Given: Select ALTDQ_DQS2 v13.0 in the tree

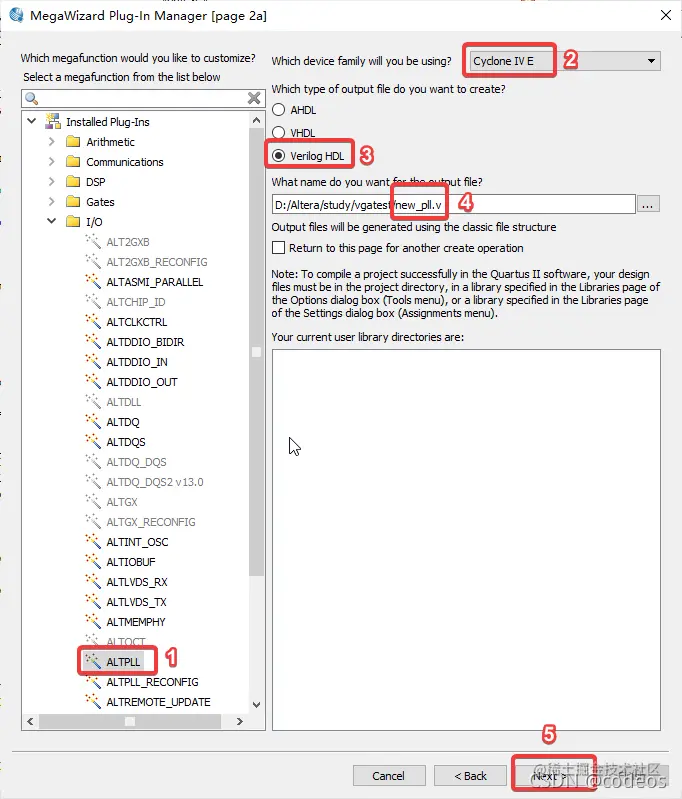Looking at the screenshot, I should 154,482.
